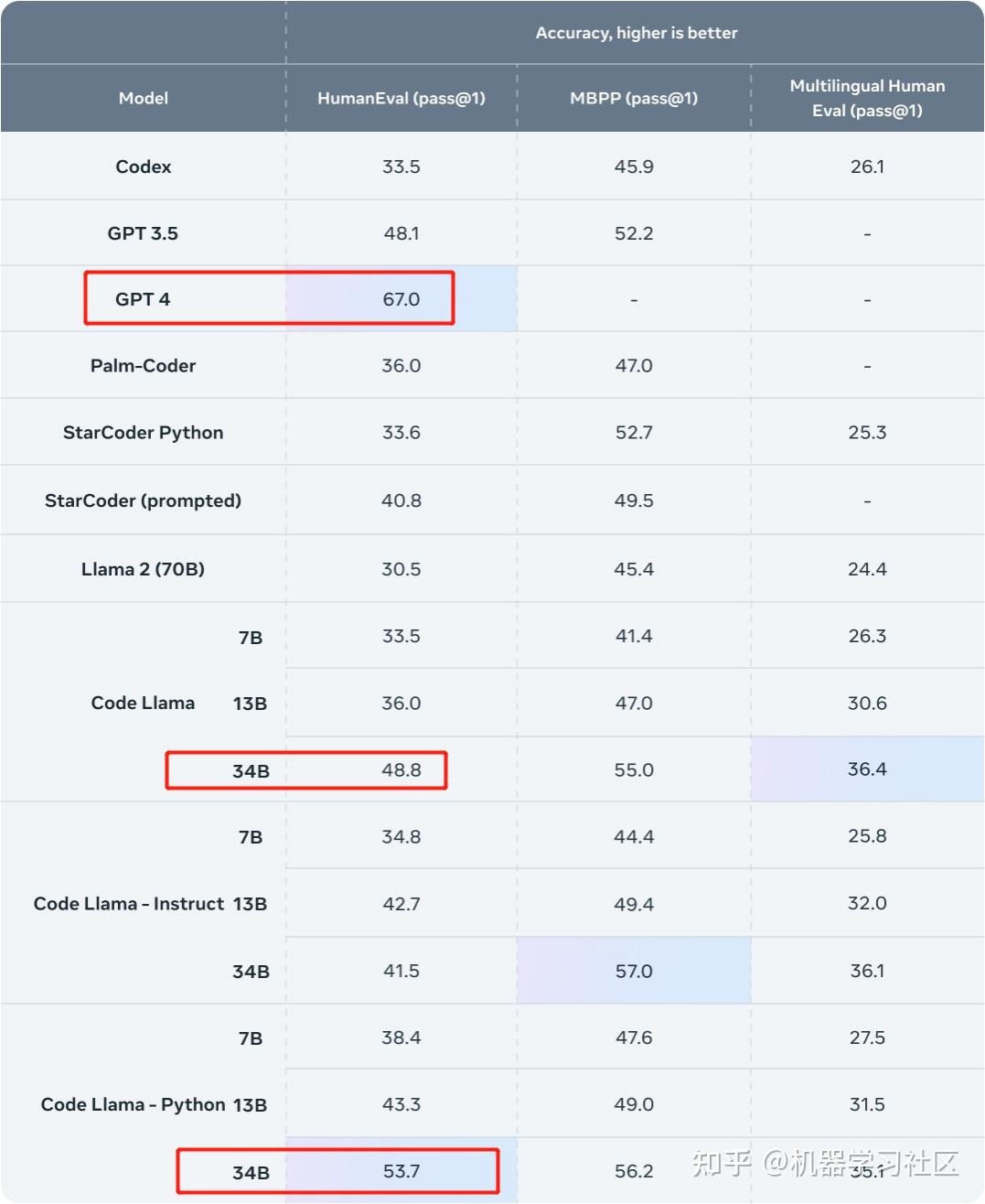Click the highlighted 36.4 multilingual score
985x1204 pixels.
click(867, 769)
